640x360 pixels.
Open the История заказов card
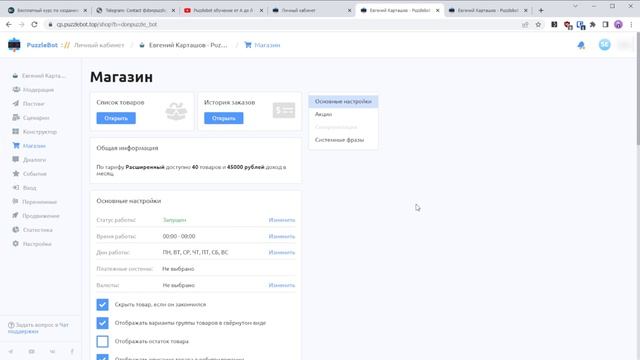click(224, 118)
